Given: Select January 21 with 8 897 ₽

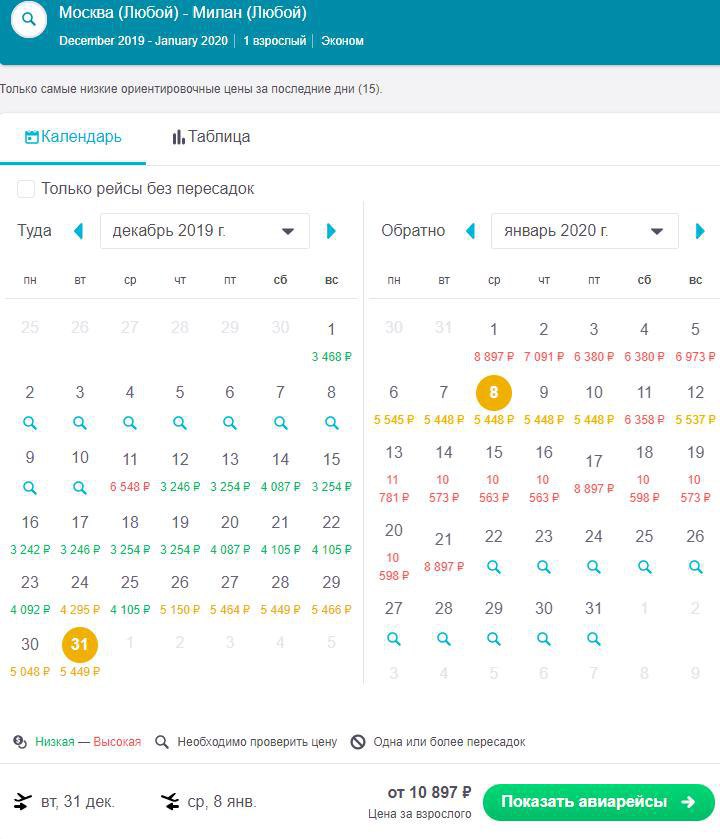Looking at the screenshot, I should point(443,552).
